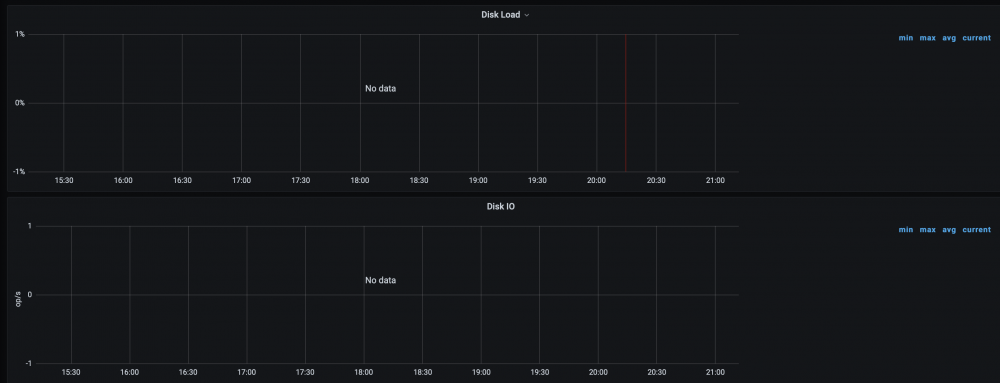Click the Disk IO panel title
This screenshot has height=383, width=1000.
[501, 206]
